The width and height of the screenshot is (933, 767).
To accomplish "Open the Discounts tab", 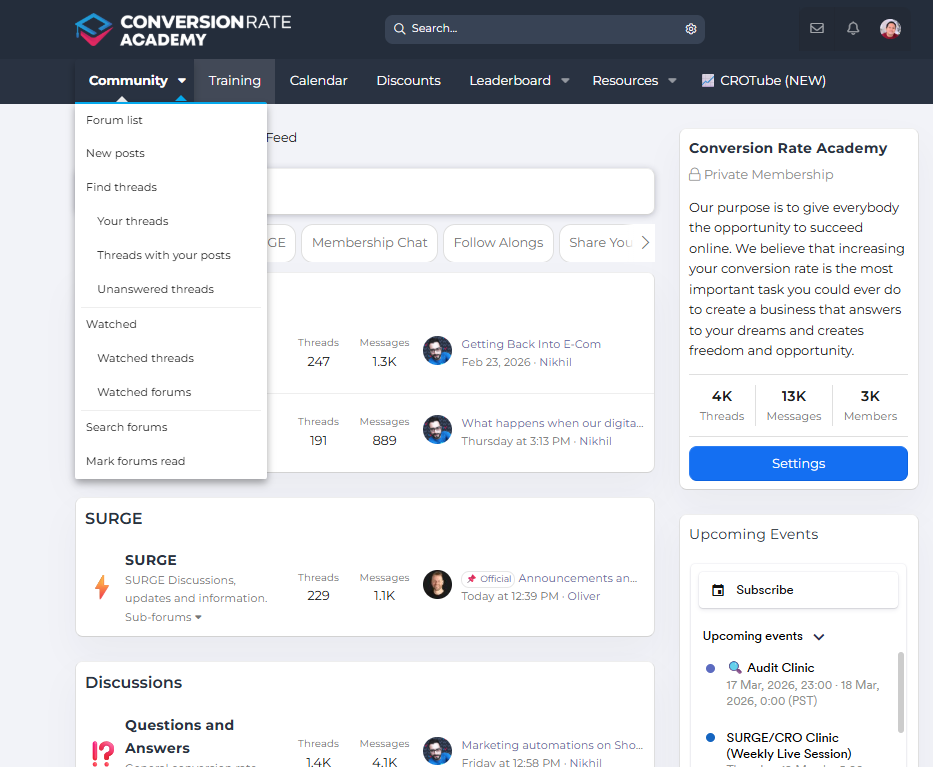I will 408,80.
